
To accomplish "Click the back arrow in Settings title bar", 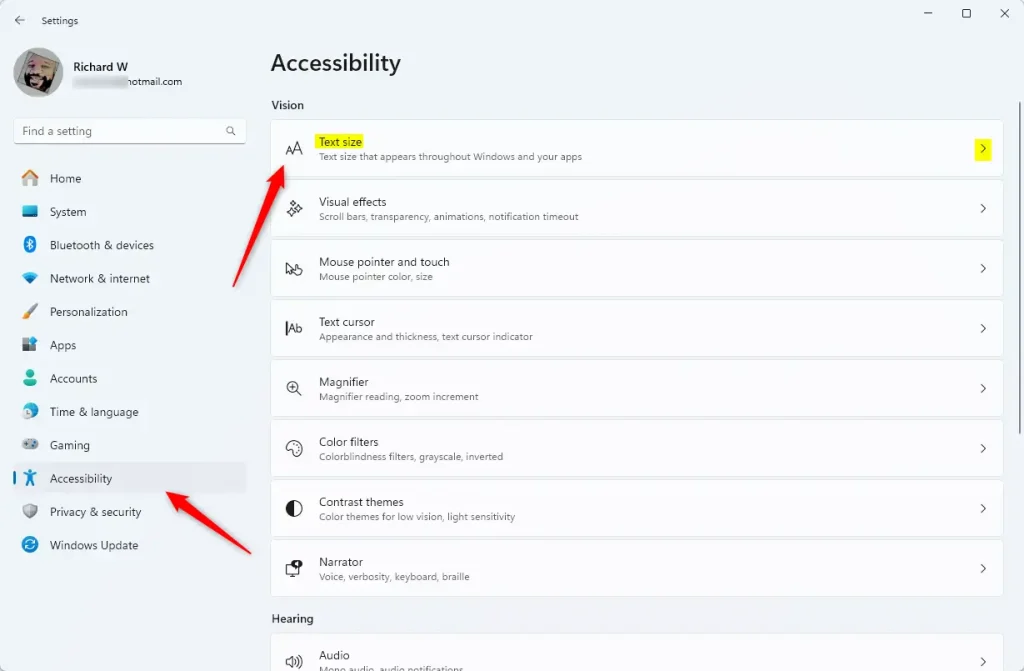I will pyautogui.click(x=20, y=20).
